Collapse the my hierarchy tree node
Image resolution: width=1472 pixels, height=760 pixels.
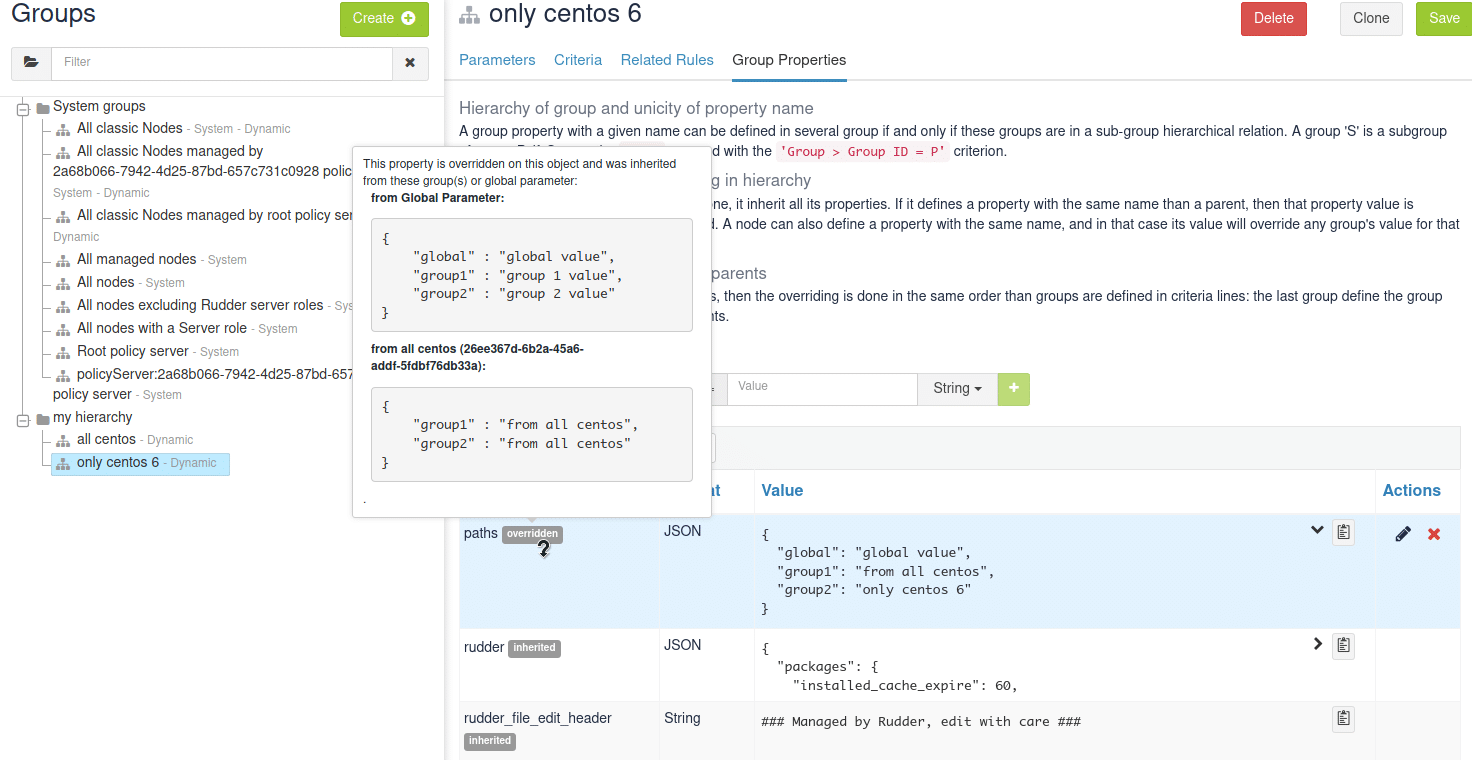[x=23, y=419]
